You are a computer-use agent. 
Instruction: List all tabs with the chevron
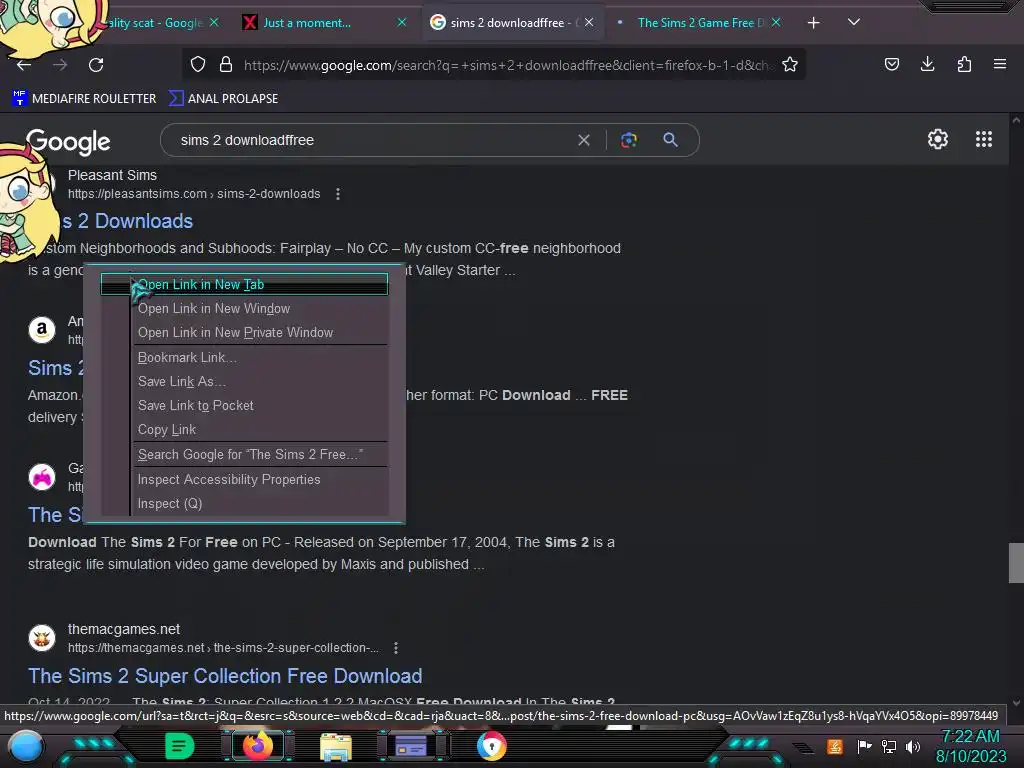[854, 22]
